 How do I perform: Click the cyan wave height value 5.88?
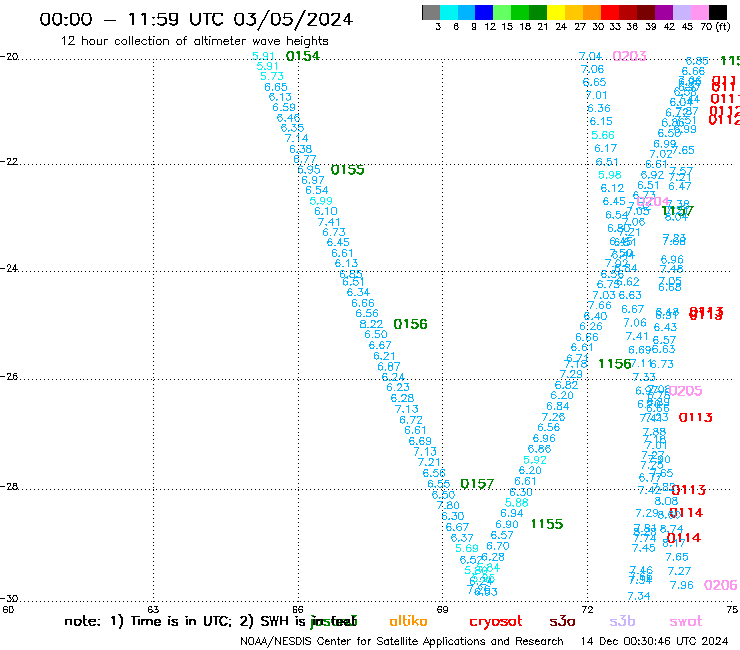coord(516,502)
